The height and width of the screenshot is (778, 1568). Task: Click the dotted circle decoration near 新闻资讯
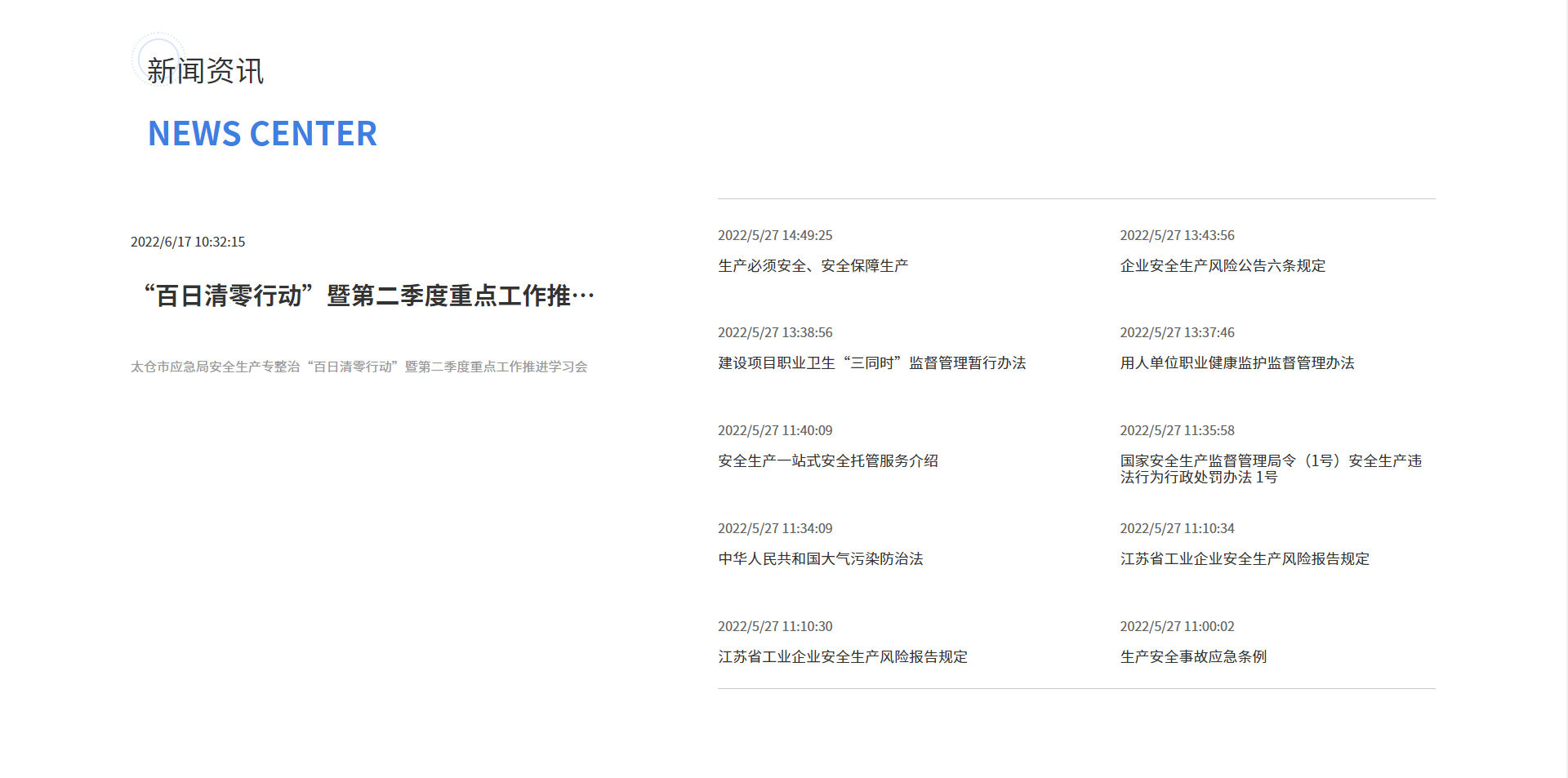[158, 59]
